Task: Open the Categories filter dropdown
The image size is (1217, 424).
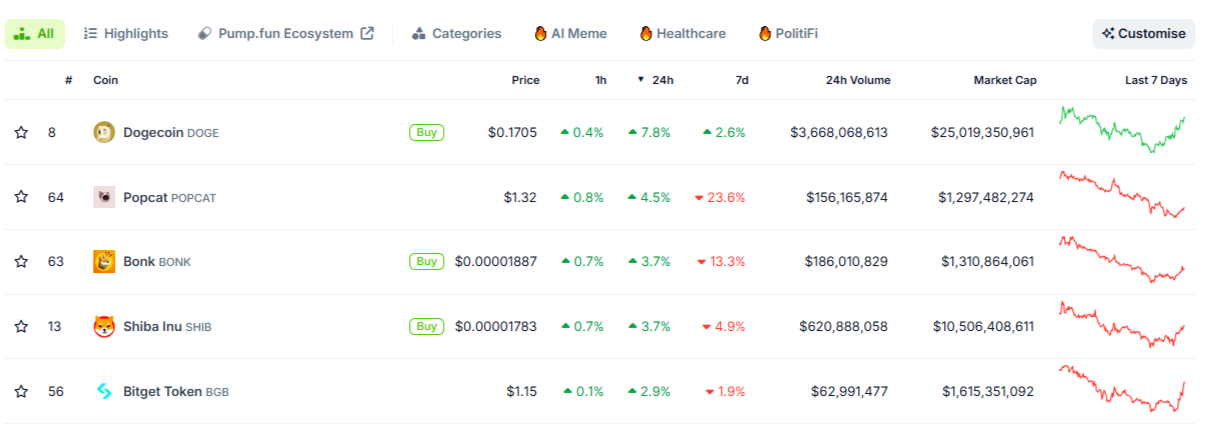Action: [x=456, y=33]
